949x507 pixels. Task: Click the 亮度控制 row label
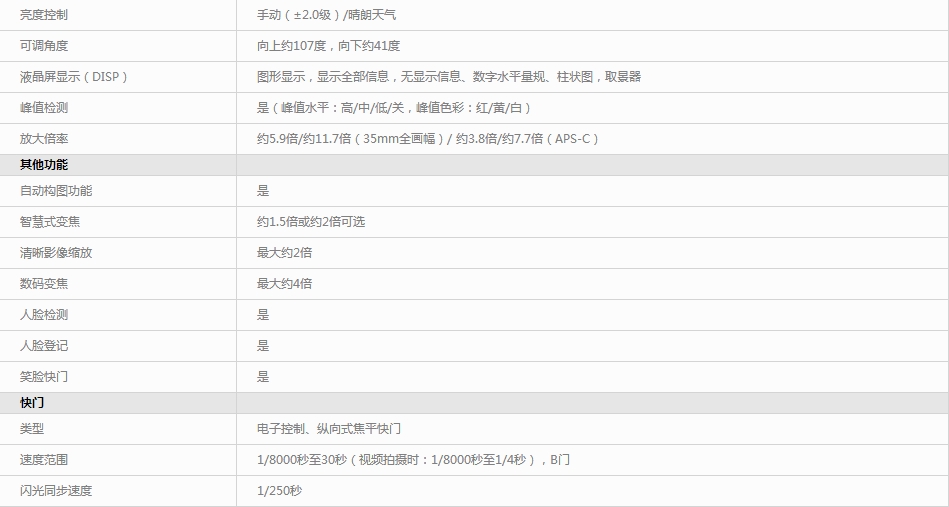(44, 15)
